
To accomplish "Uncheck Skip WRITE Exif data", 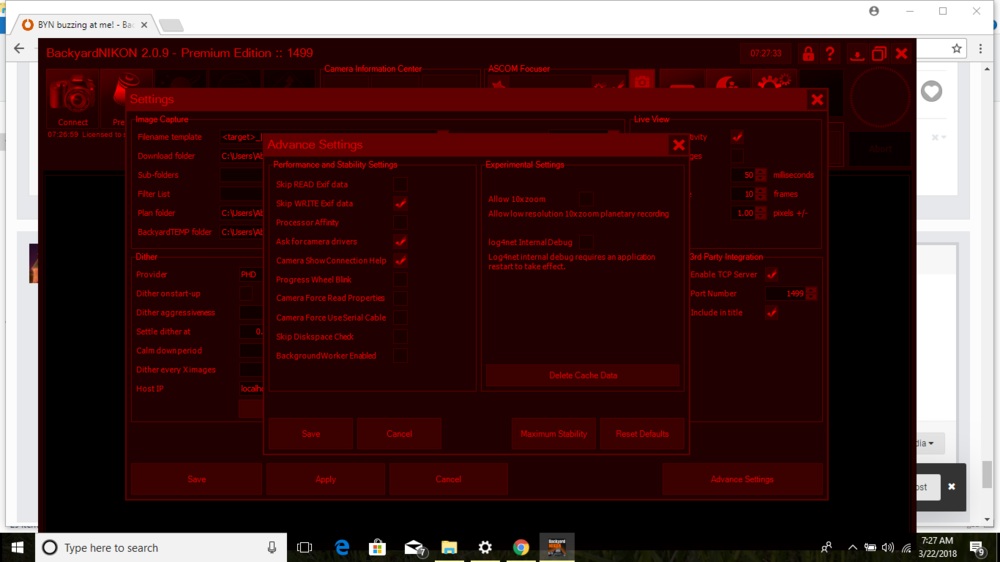I will tap(400, 203).
